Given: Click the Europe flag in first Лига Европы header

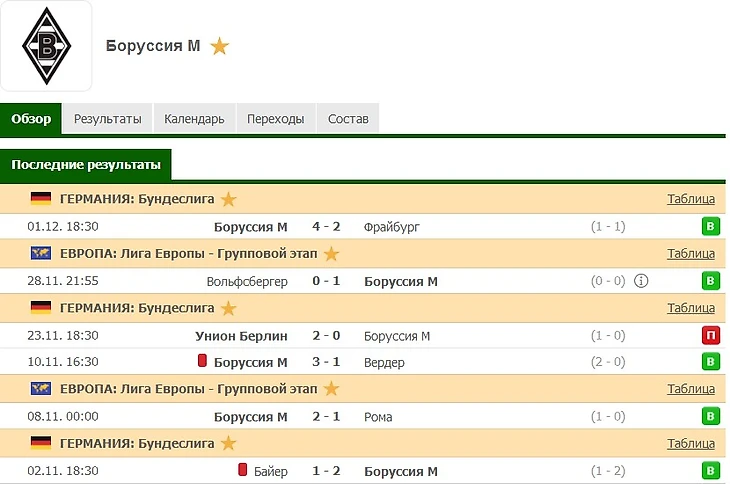Looking at the screenshot, I should click(41, 254).
